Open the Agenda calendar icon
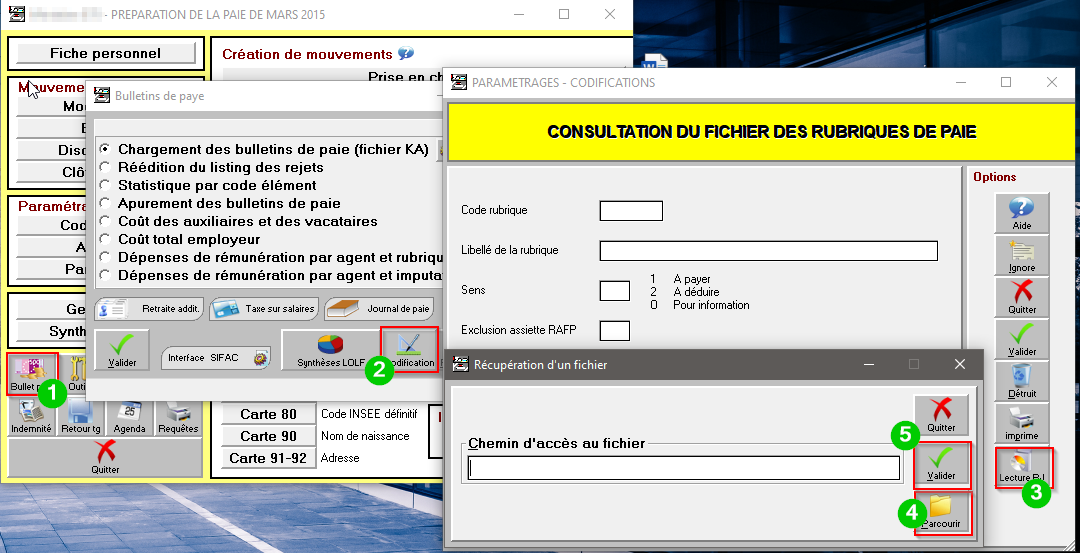 (x=130, y=416)
